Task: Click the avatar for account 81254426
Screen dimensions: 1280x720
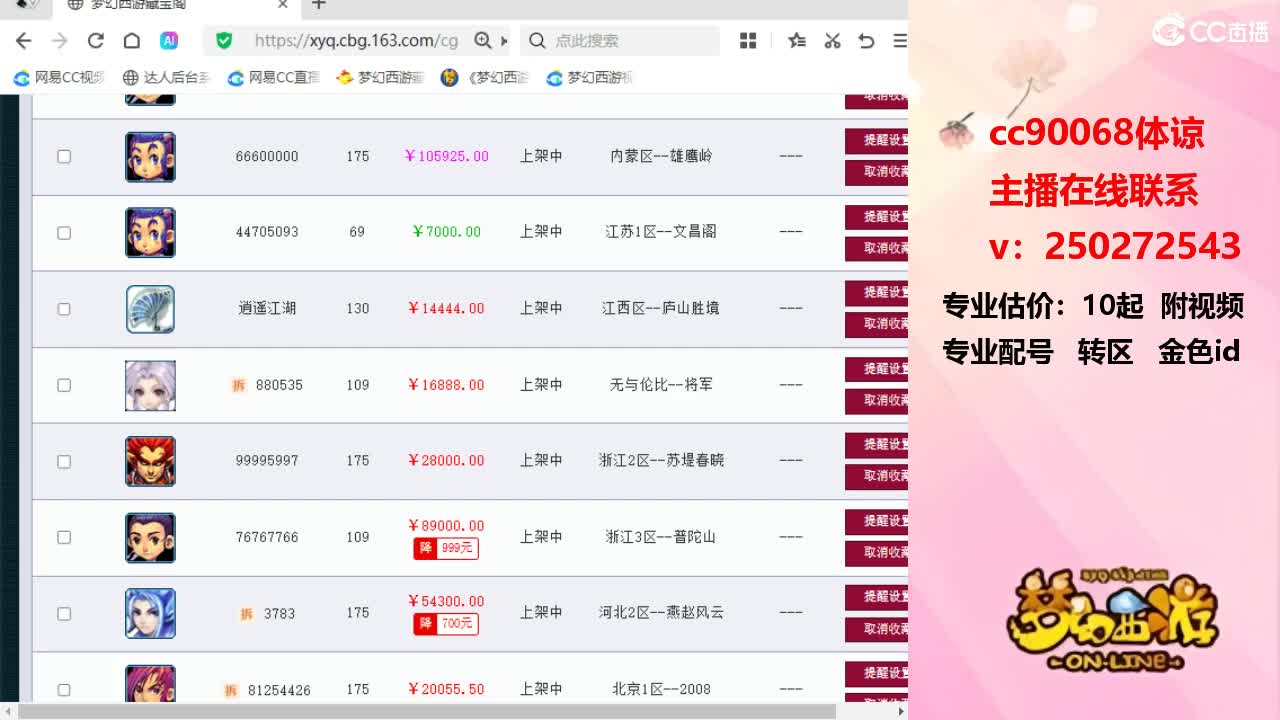Action: point(150,684)
